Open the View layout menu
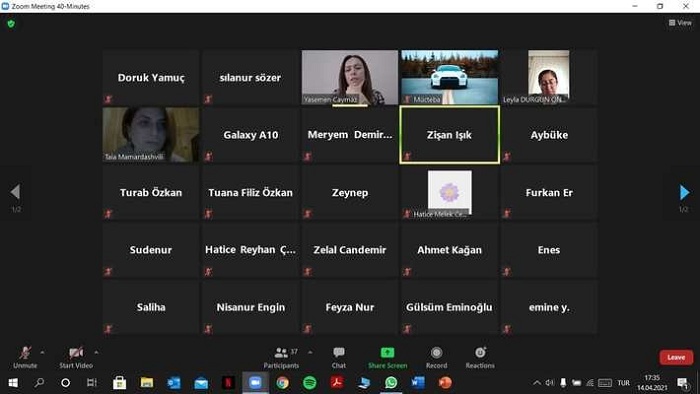This screenshot has width=700, height=394. tap(680, 23)
